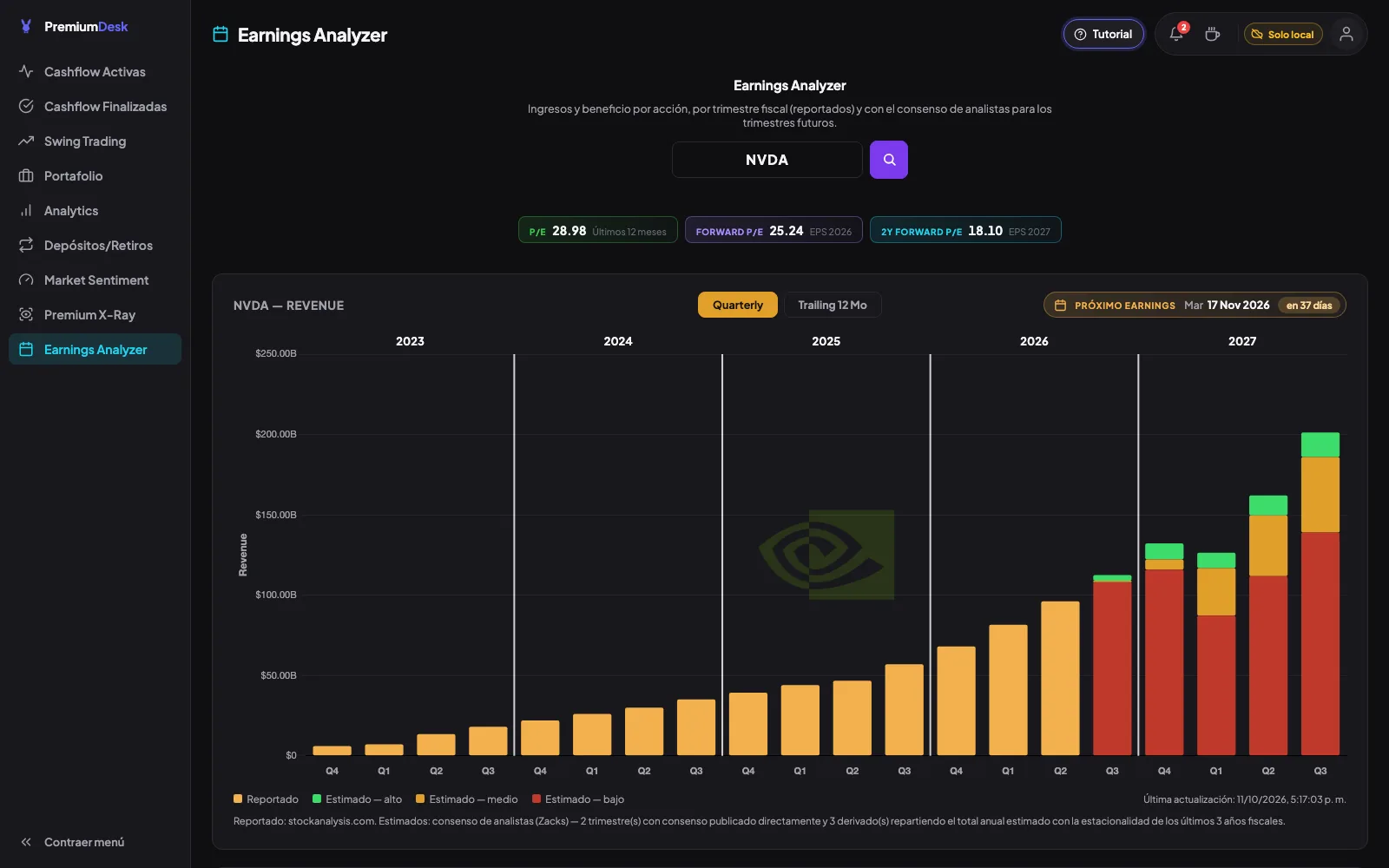
Task: Click the P/E 28.98 badge
Action: tap(597, 230)
